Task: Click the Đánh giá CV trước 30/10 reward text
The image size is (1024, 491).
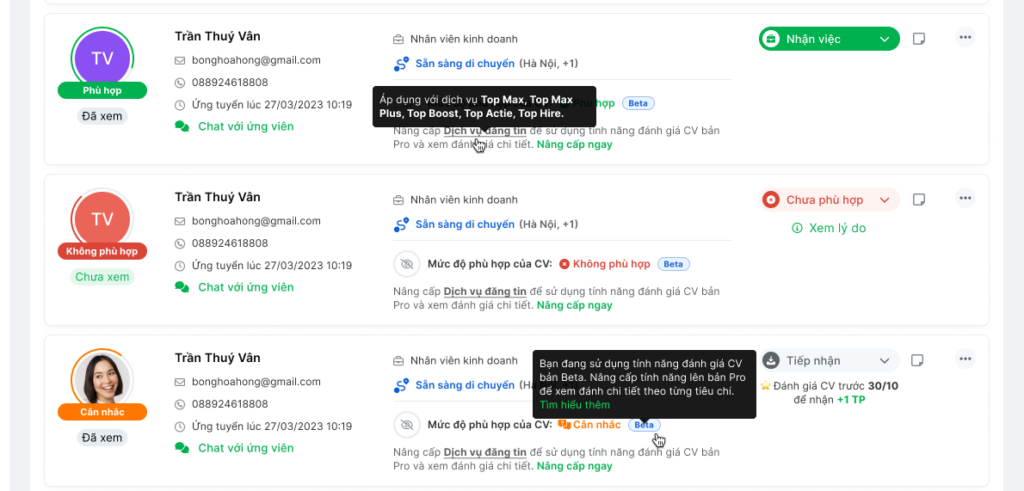Action: click(829, 392)
